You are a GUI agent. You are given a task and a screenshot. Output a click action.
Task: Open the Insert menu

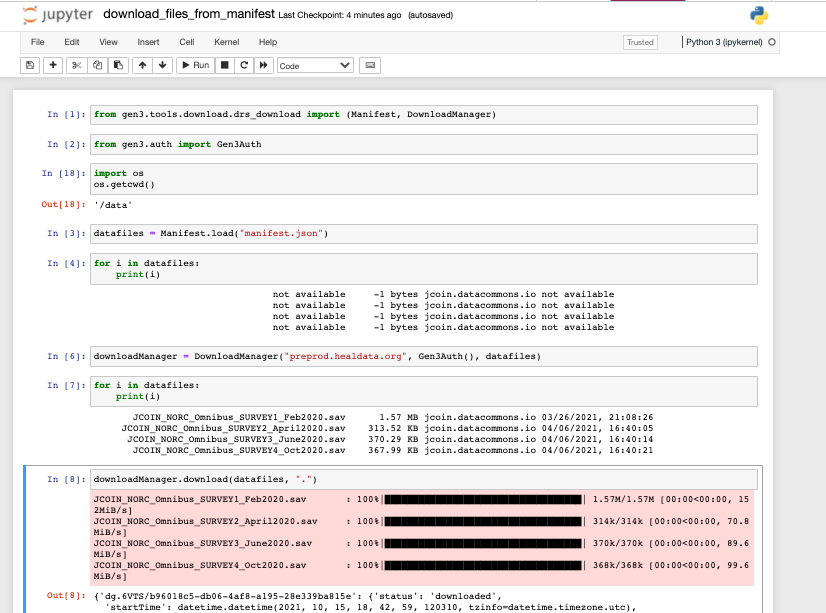148,42
